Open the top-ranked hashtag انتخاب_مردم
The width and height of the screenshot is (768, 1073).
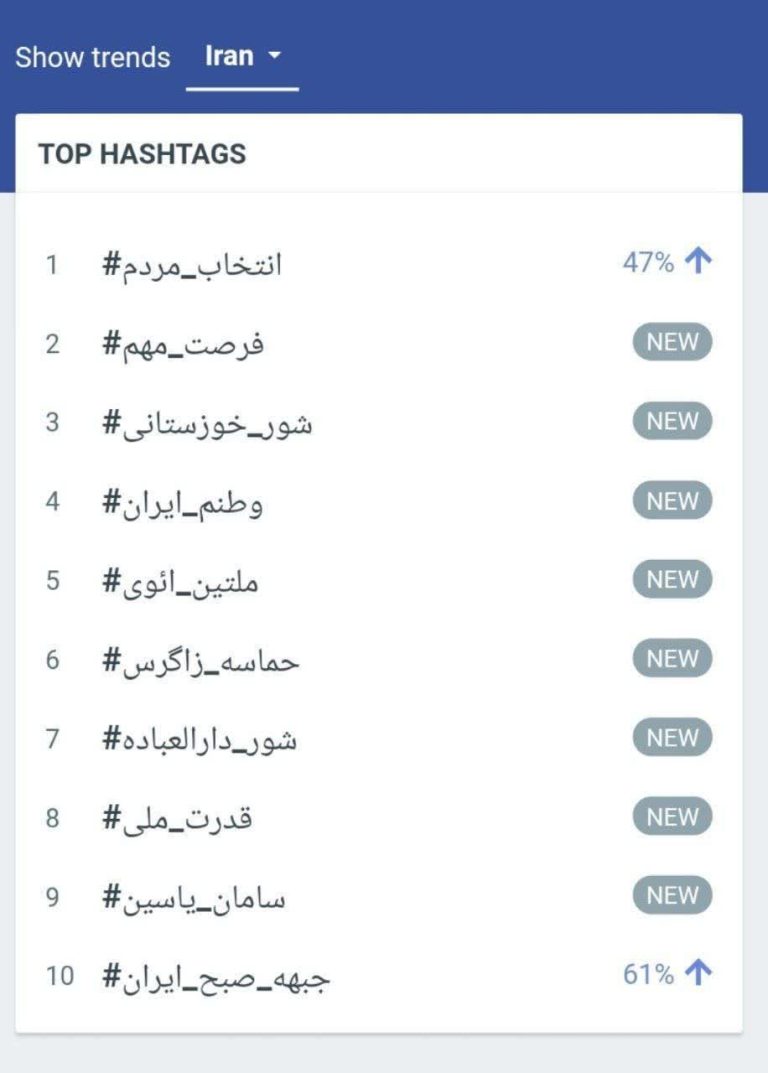pos(192,266)
